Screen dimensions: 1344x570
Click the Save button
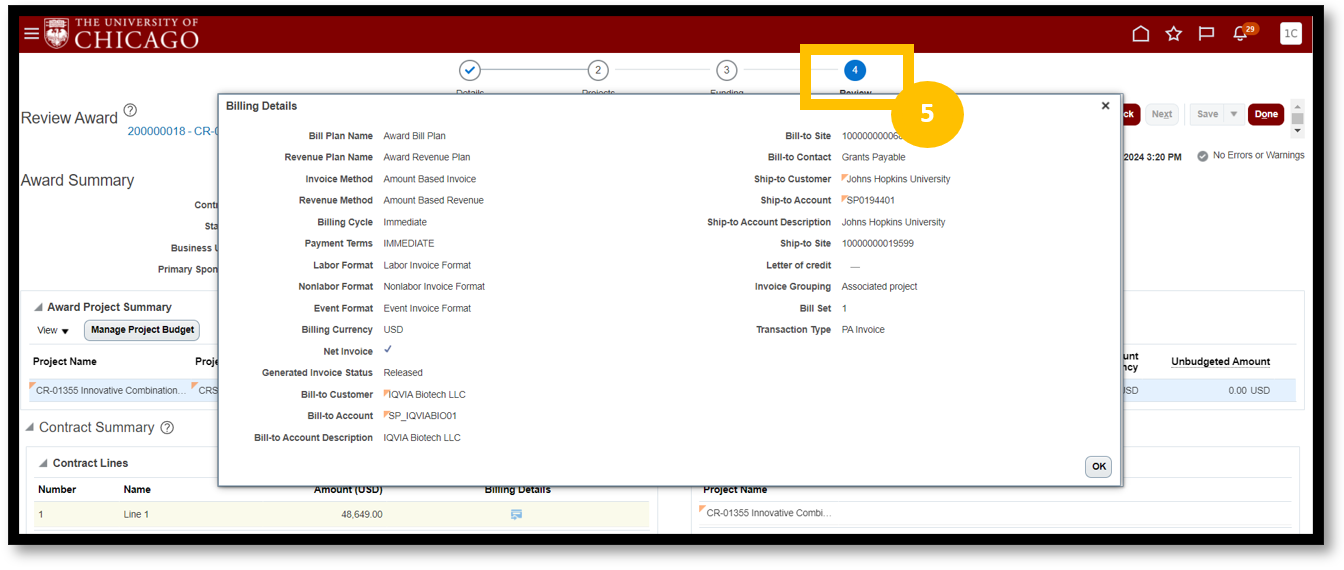tap(1207, 114)
